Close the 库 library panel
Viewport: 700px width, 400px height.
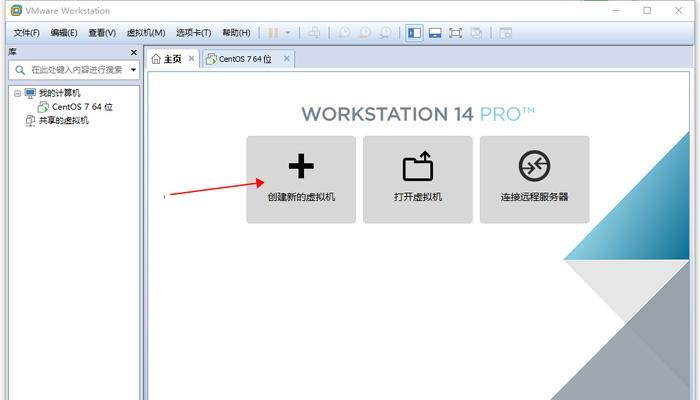(x=133, y=53)
